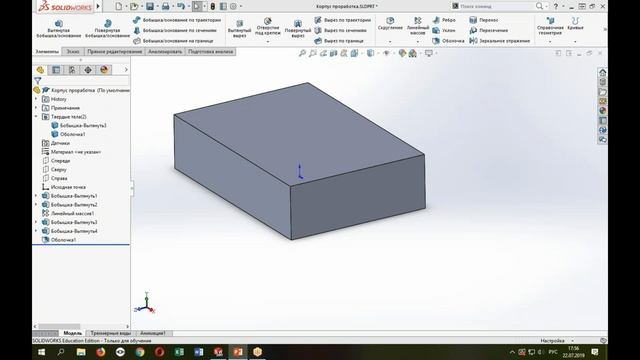Expand Бобышка-Вытянуть1 feature node

(36, 196)
